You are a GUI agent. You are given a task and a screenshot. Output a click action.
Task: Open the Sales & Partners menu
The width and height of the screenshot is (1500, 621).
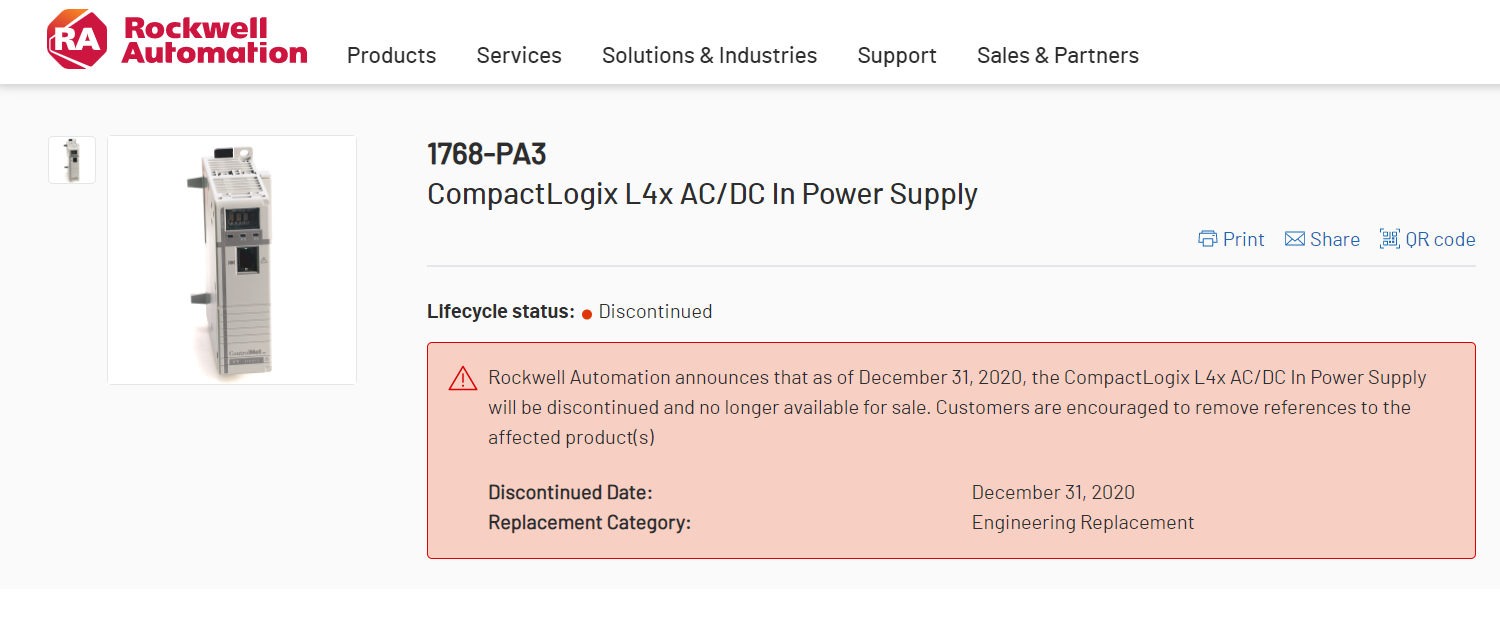1057,56
